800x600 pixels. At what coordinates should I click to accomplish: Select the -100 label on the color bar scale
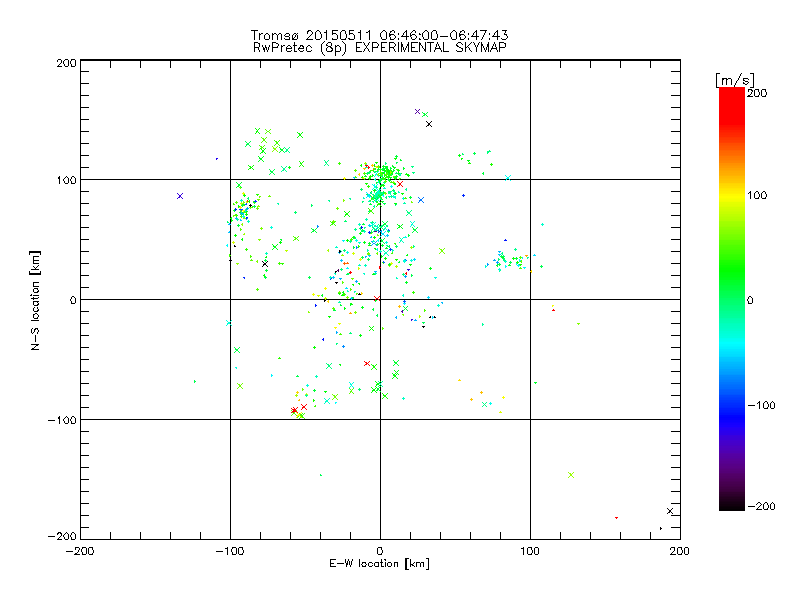click(761, 405)
